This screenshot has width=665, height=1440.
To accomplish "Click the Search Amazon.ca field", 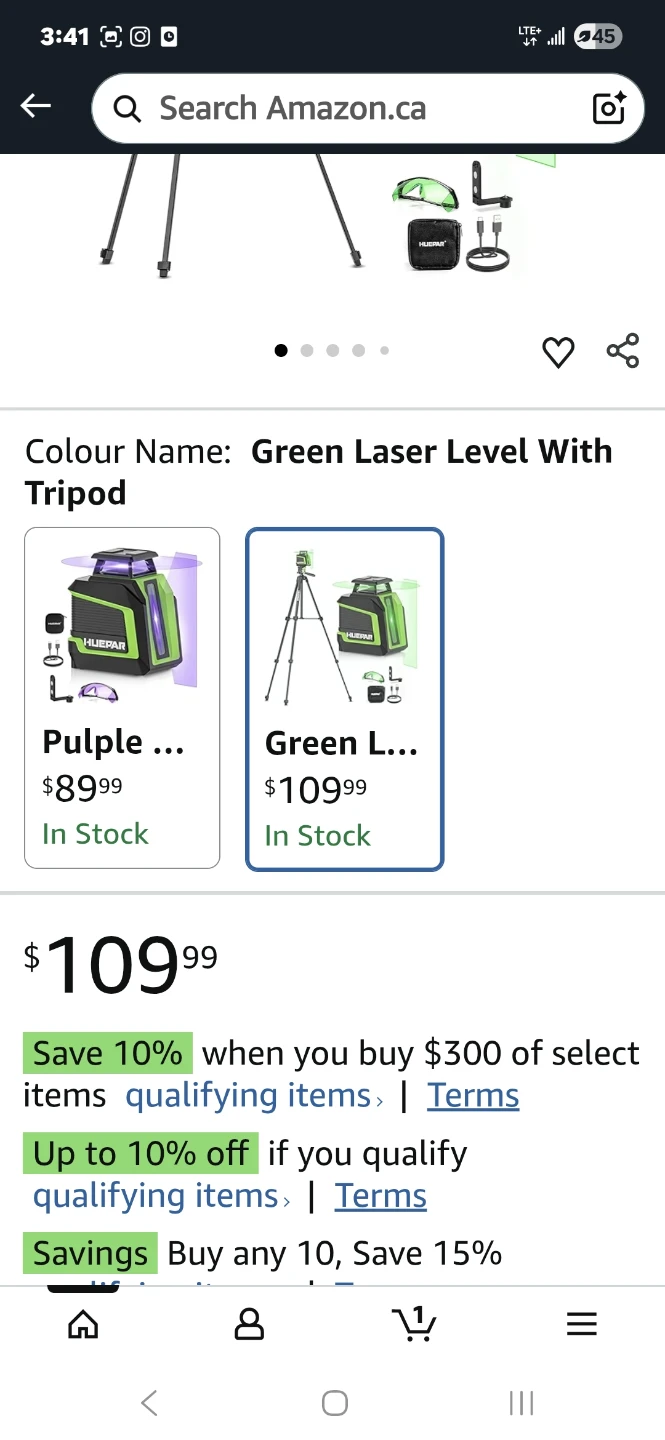I will [x=350, y=108].
